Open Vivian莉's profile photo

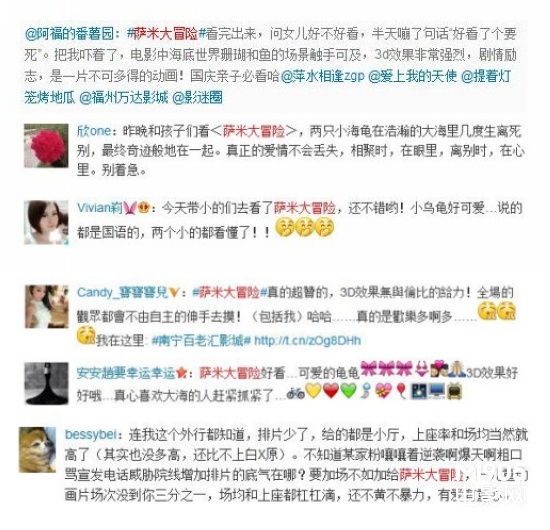tap(46, 222)
